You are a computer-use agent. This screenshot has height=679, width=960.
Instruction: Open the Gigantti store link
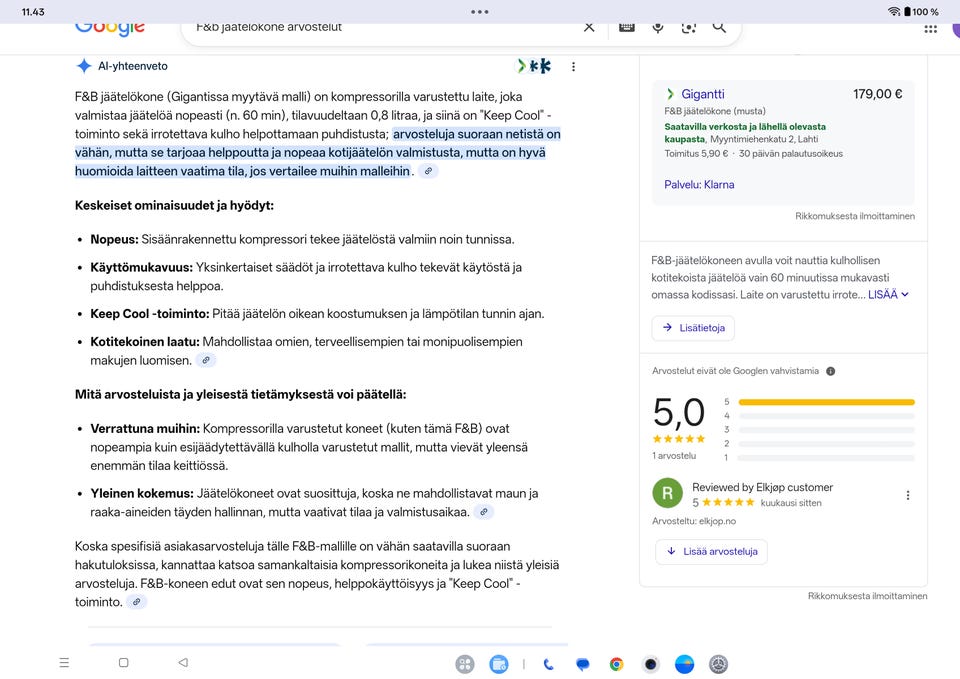click(703, 94)
